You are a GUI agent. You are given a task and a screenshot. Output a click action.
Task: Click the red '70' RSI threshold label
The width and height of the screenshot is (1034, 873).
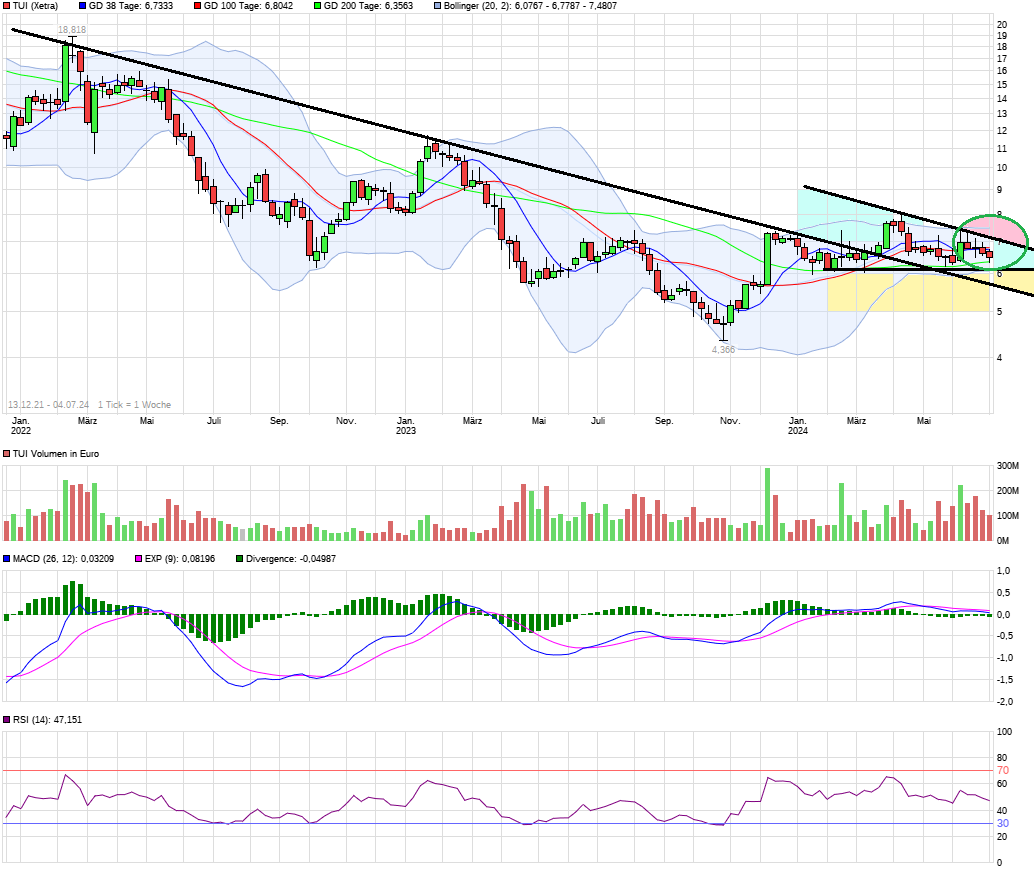[x=1003, y=771]
